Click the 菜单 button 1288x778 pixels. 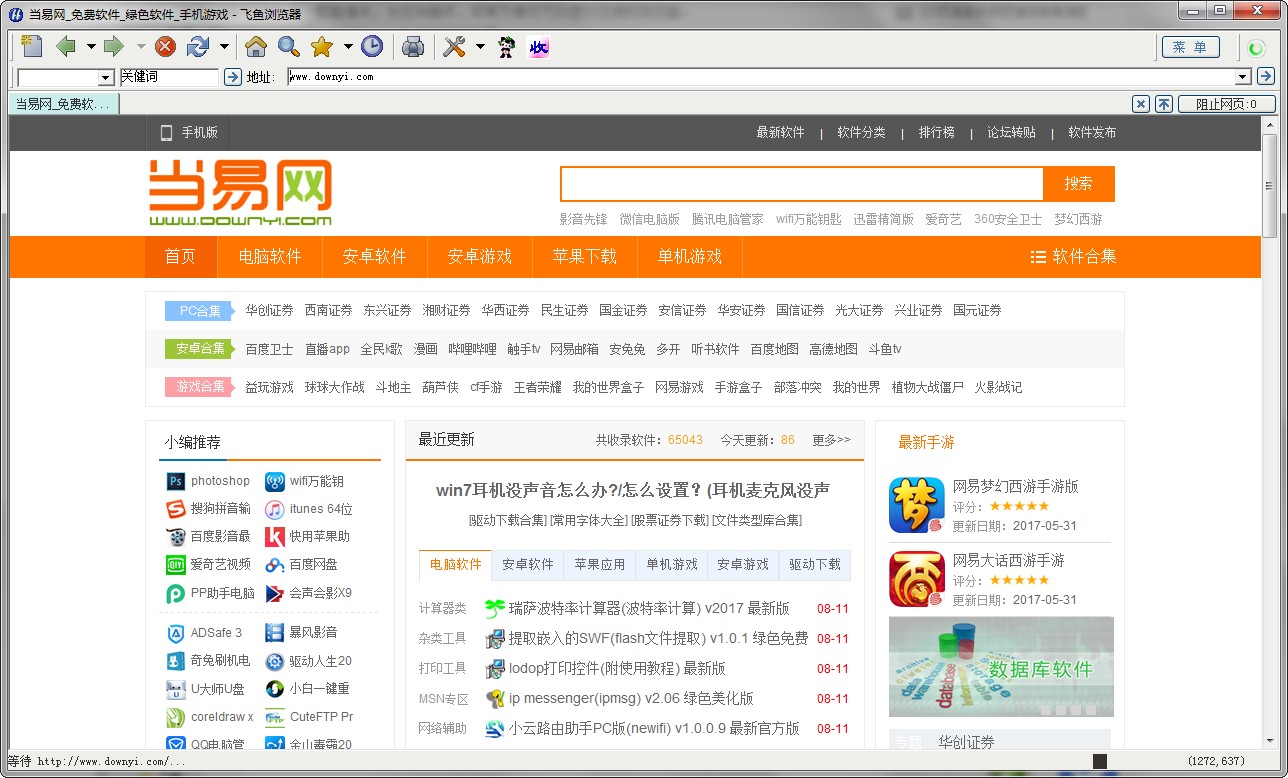tap(1190, 47)
